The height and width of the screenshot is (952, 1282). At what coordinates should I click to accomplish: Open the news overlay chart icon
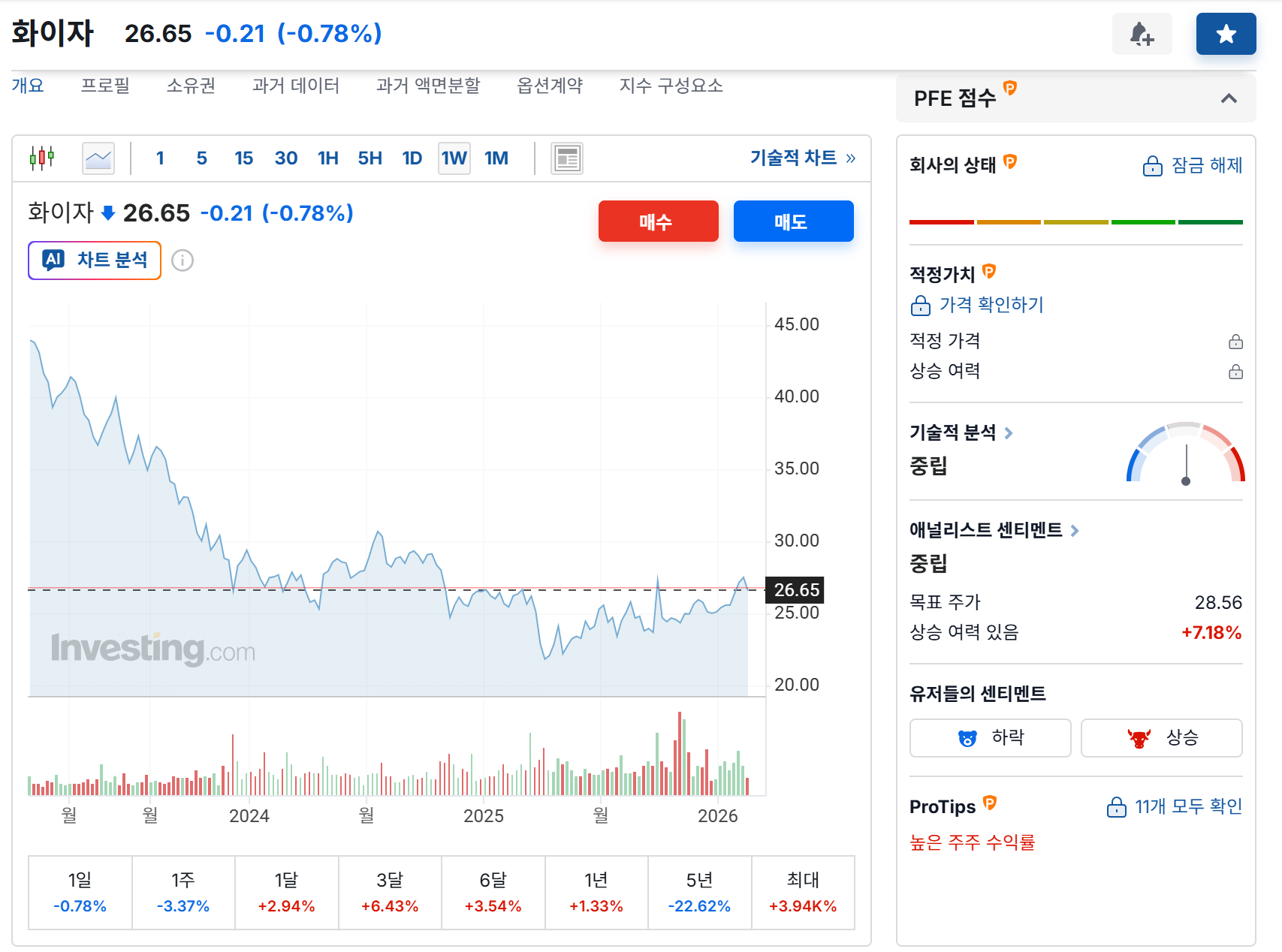pyautogui.click(x=567, y=158)
